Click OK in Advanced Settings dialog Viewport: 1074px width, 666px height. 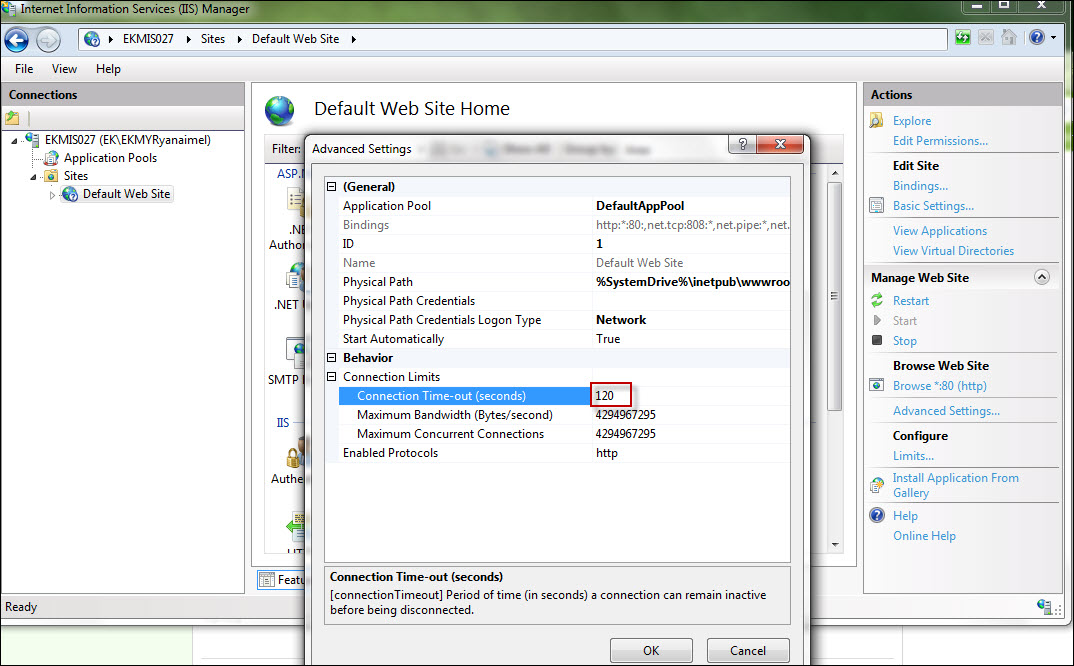[x=651, y=650]
